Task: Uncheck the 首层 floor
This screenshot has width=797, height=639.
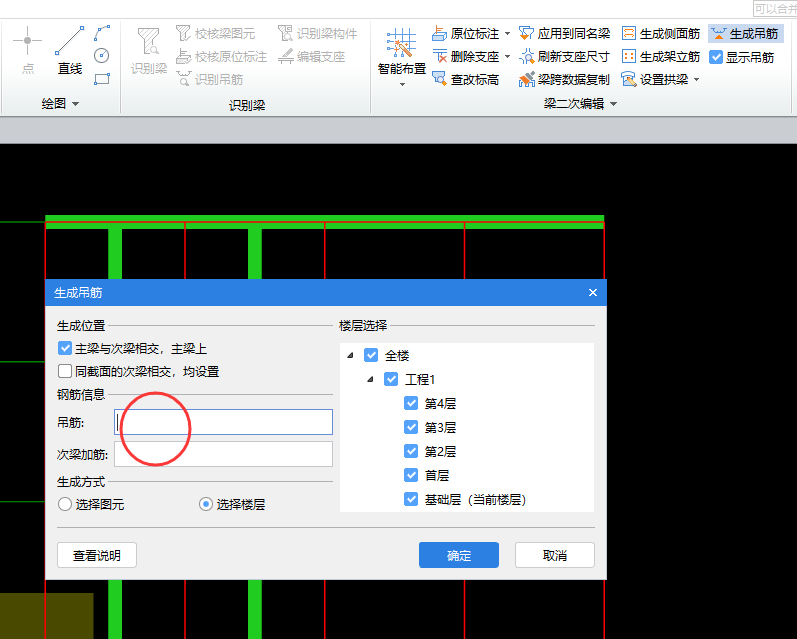Action: click(x=411, y=475)
